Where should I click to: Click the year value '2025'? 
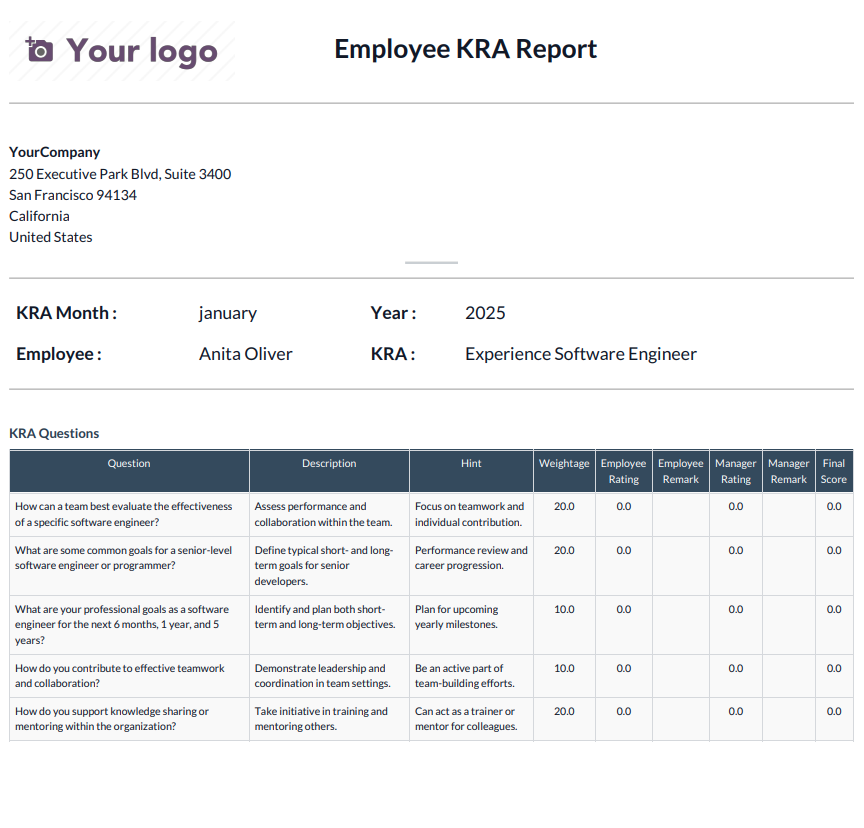(x=485, y=313)
